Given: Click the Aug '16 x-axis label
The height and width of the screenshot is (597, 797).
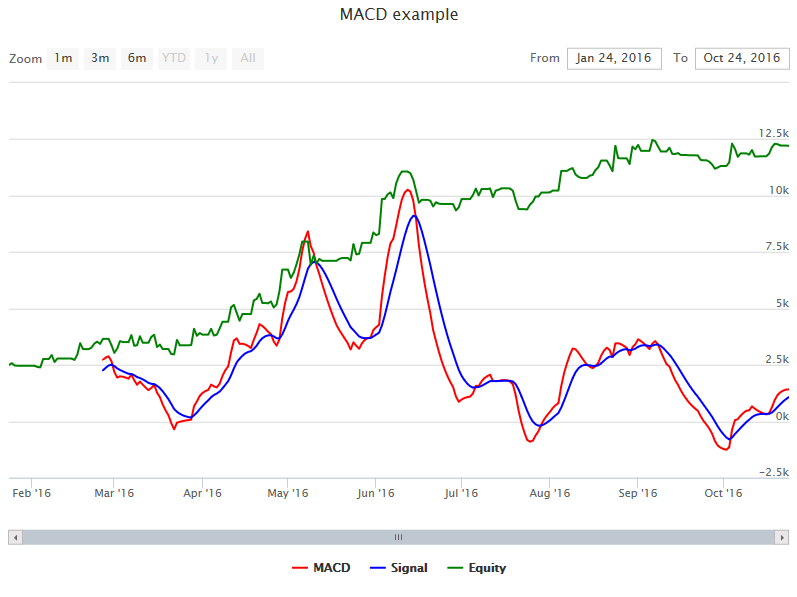Looking at the screenshot, I should [x=549, y=493].
